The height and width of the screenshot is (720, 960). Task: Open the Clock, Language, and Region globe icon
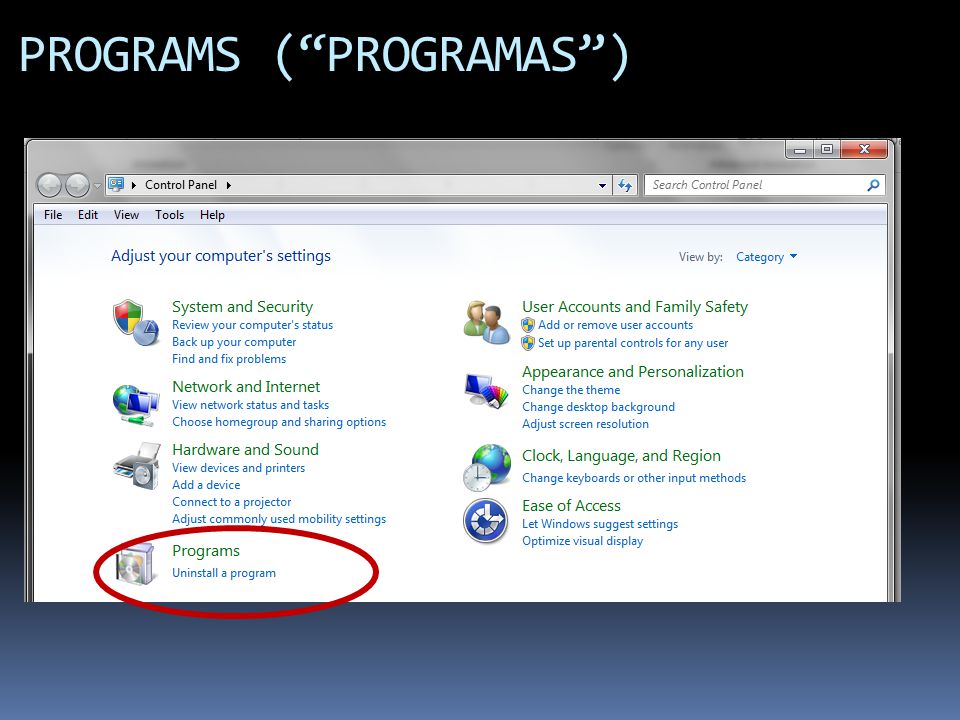(487, 468)
